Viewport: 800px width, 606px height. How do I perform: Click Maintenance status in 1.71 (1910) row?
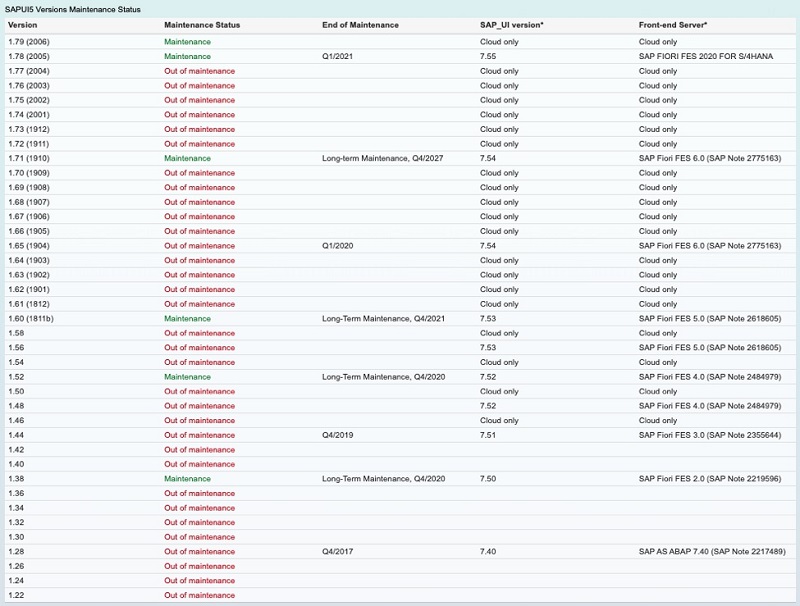point(187,158)
